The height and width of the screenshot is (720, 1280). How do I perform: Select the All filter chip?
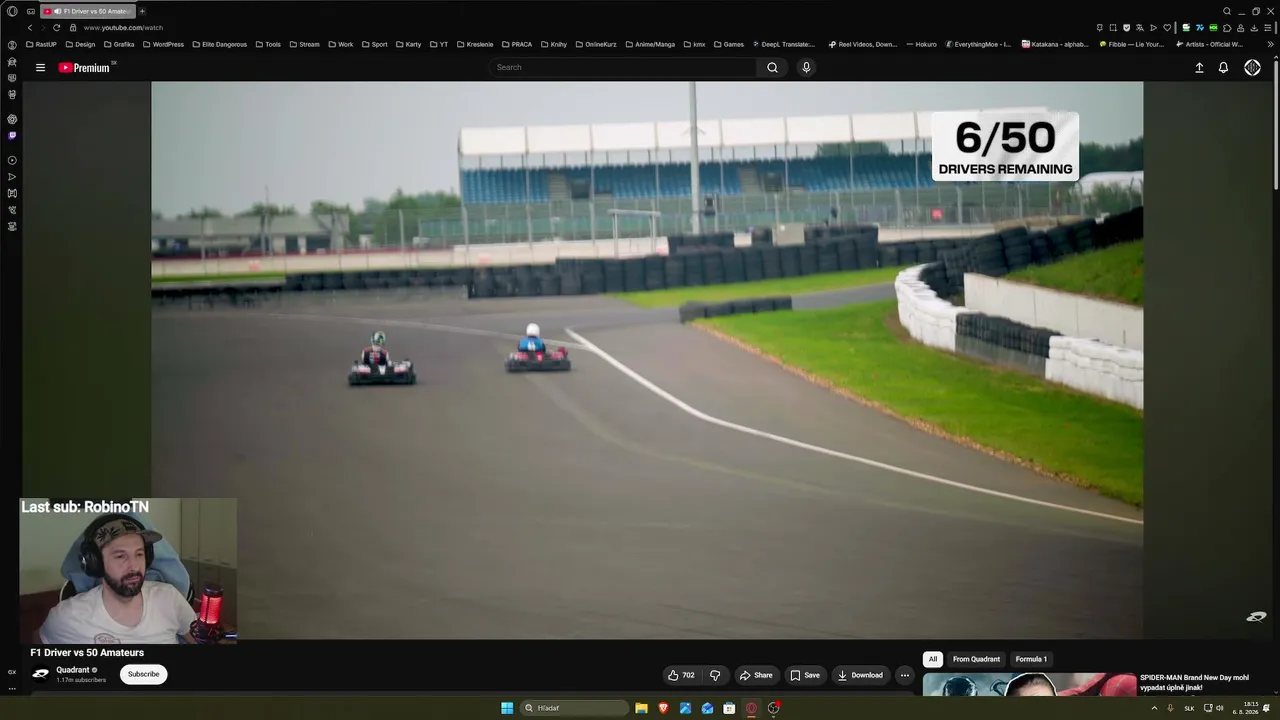(x=933, y=659)
